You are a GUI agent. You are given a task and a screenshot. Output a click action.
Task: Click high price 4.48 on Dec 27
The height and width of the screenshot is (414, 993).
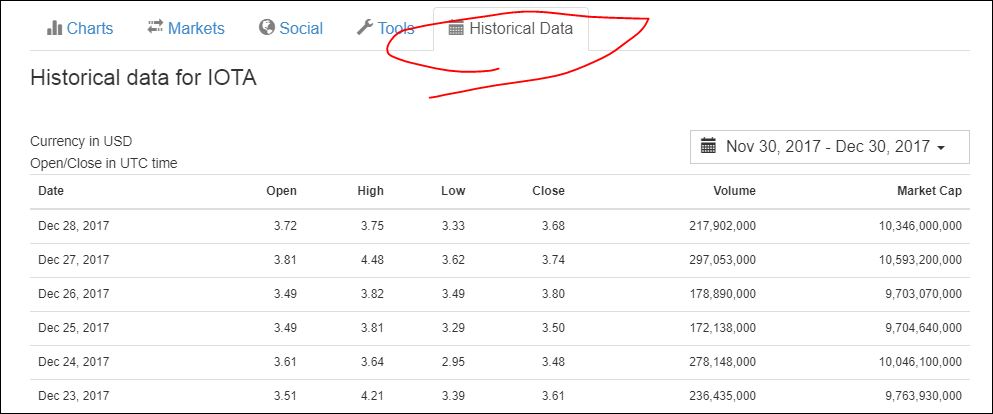click(x=372, y=260)
